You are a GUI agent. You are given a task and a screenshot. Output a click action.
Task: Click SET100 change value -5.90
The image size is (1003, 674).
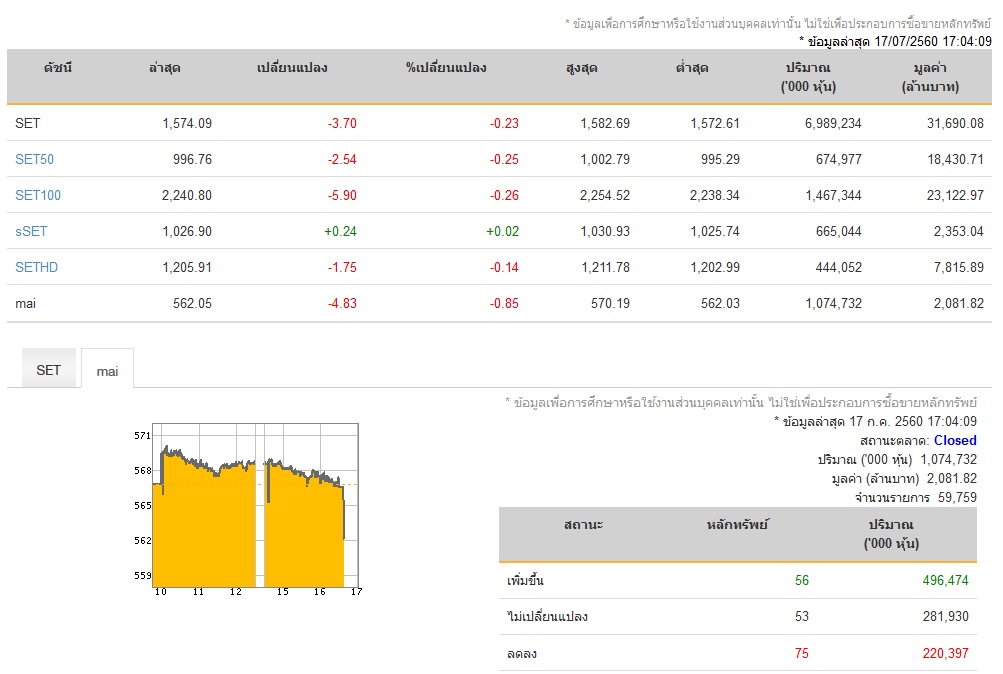point(342,195)
